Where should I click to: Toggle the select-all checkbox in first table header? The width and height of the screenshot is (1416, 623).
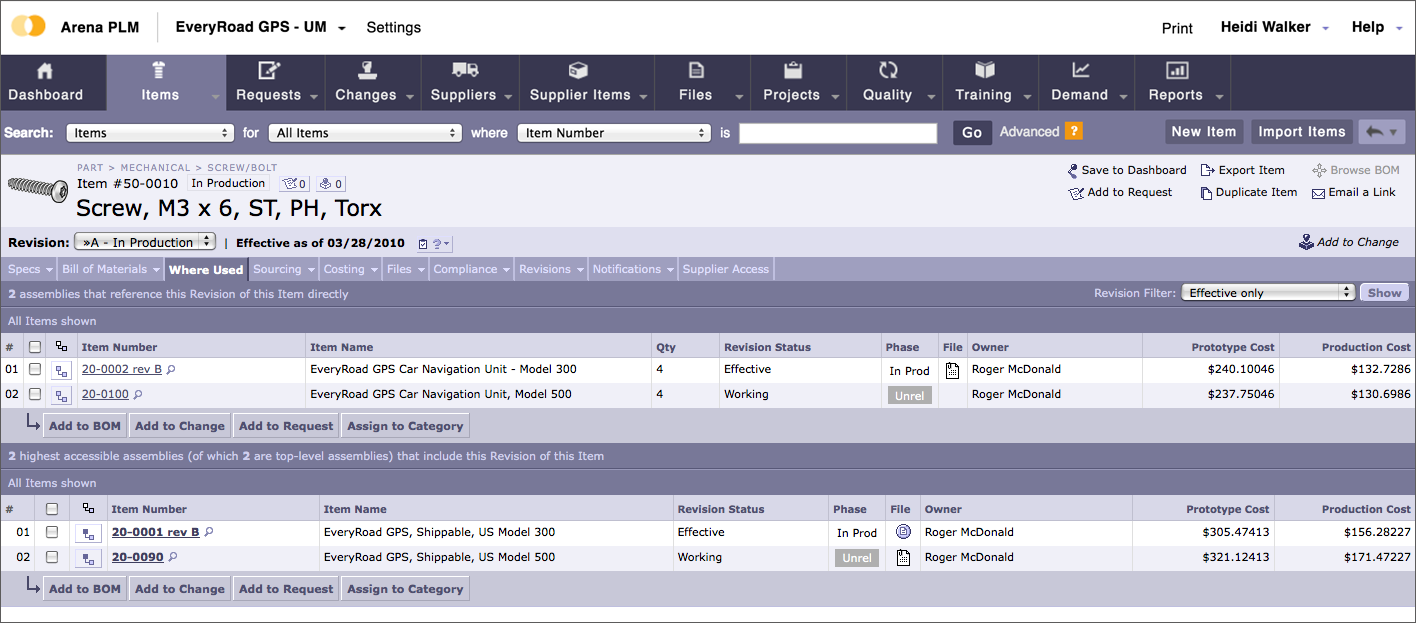35,347
